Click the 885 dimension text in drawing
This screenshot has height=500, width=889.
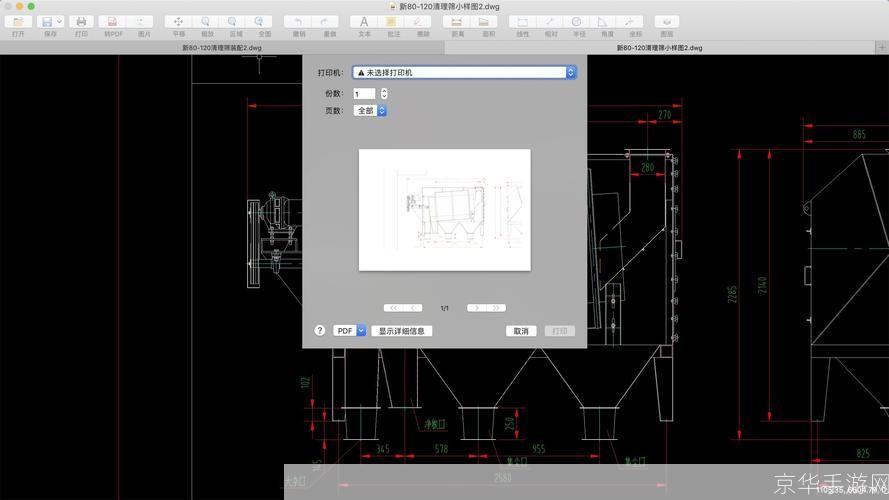[859, 134]
